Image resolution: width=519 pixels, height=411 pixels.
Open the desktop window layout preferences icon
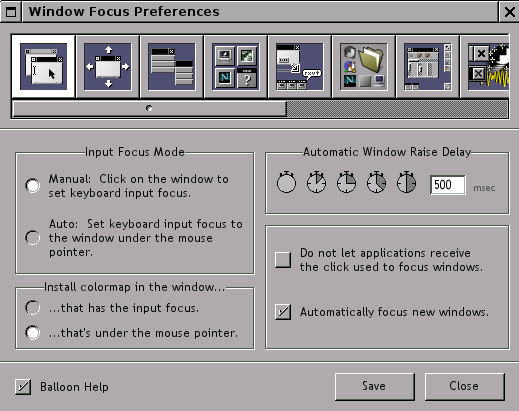pos(427,66)
